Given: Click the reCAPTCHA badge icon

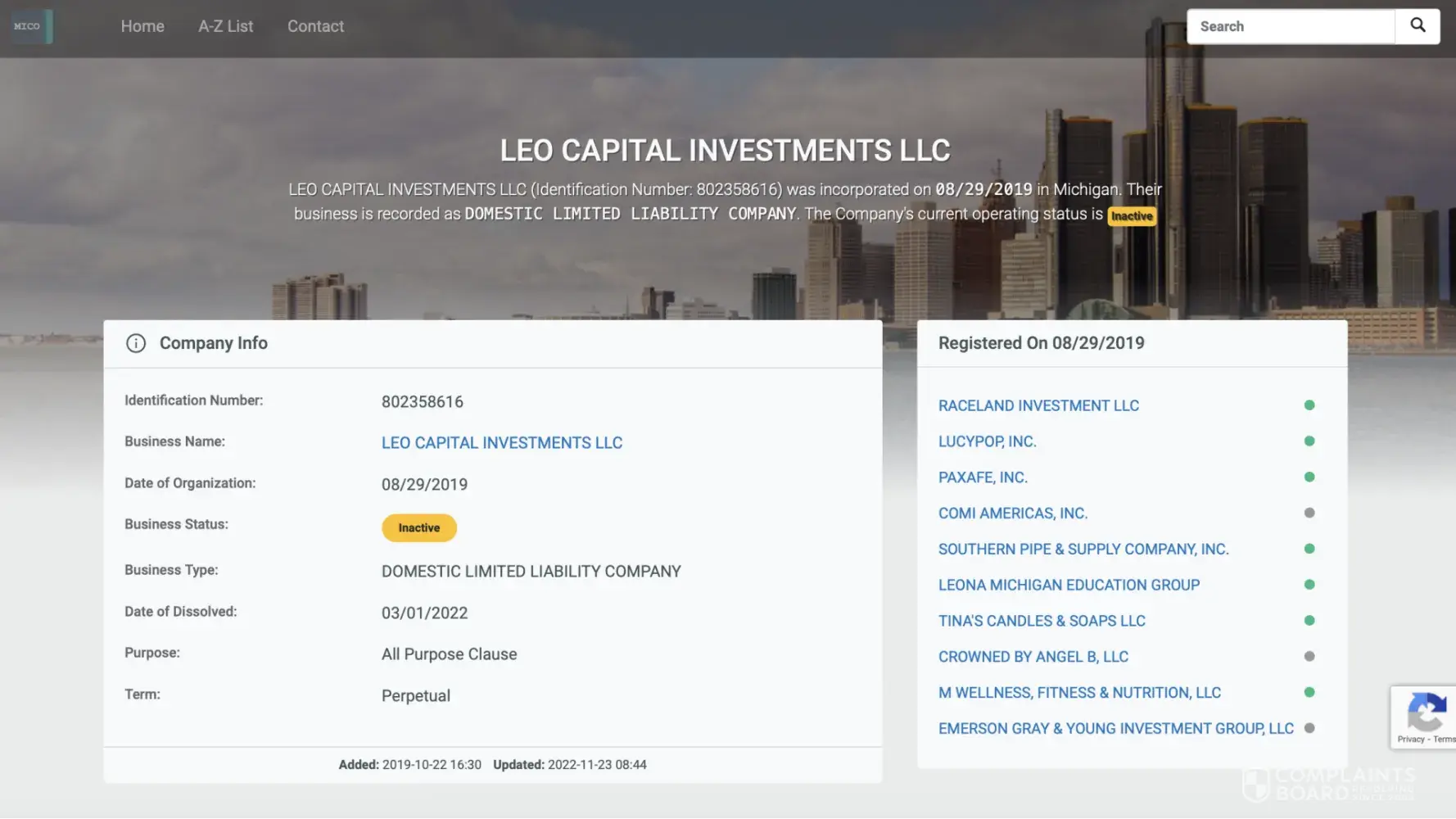Looking at the screenshot, I should pos(1425,714).
